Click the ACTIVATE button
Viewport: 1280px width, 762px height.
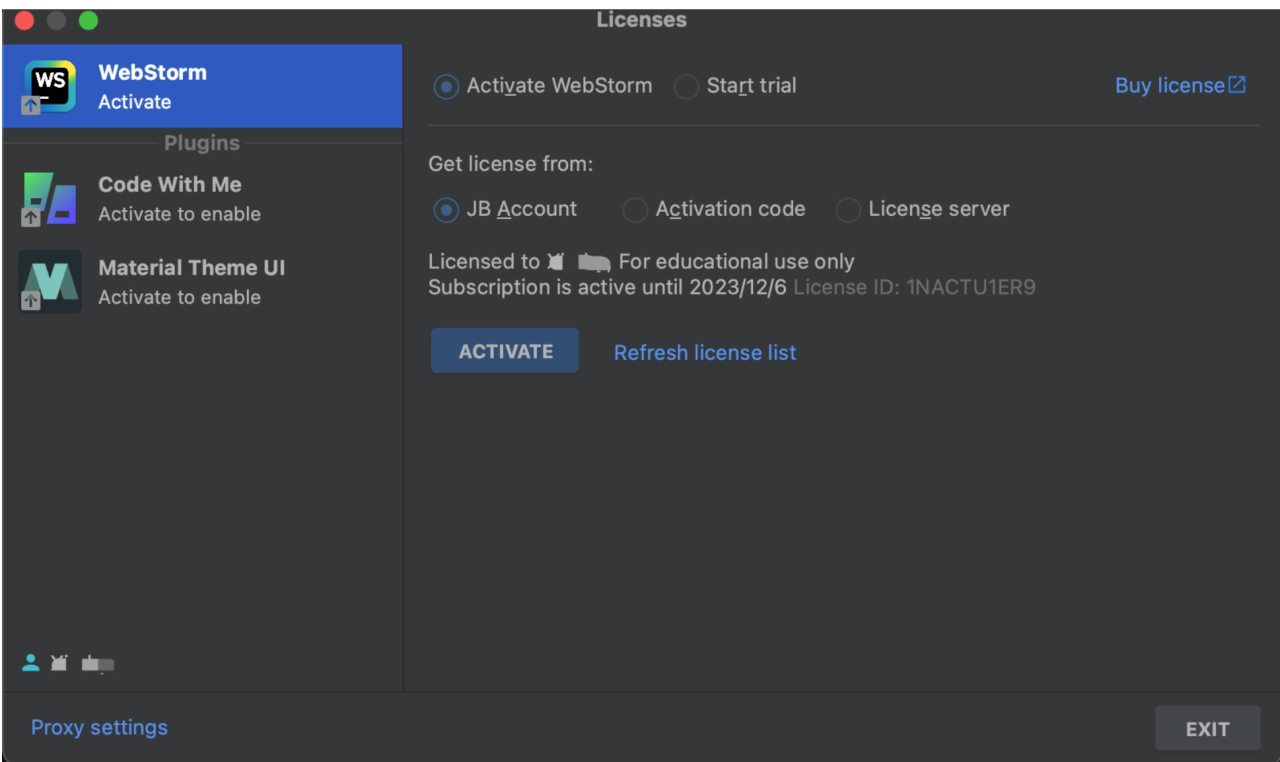coord(505,351)
